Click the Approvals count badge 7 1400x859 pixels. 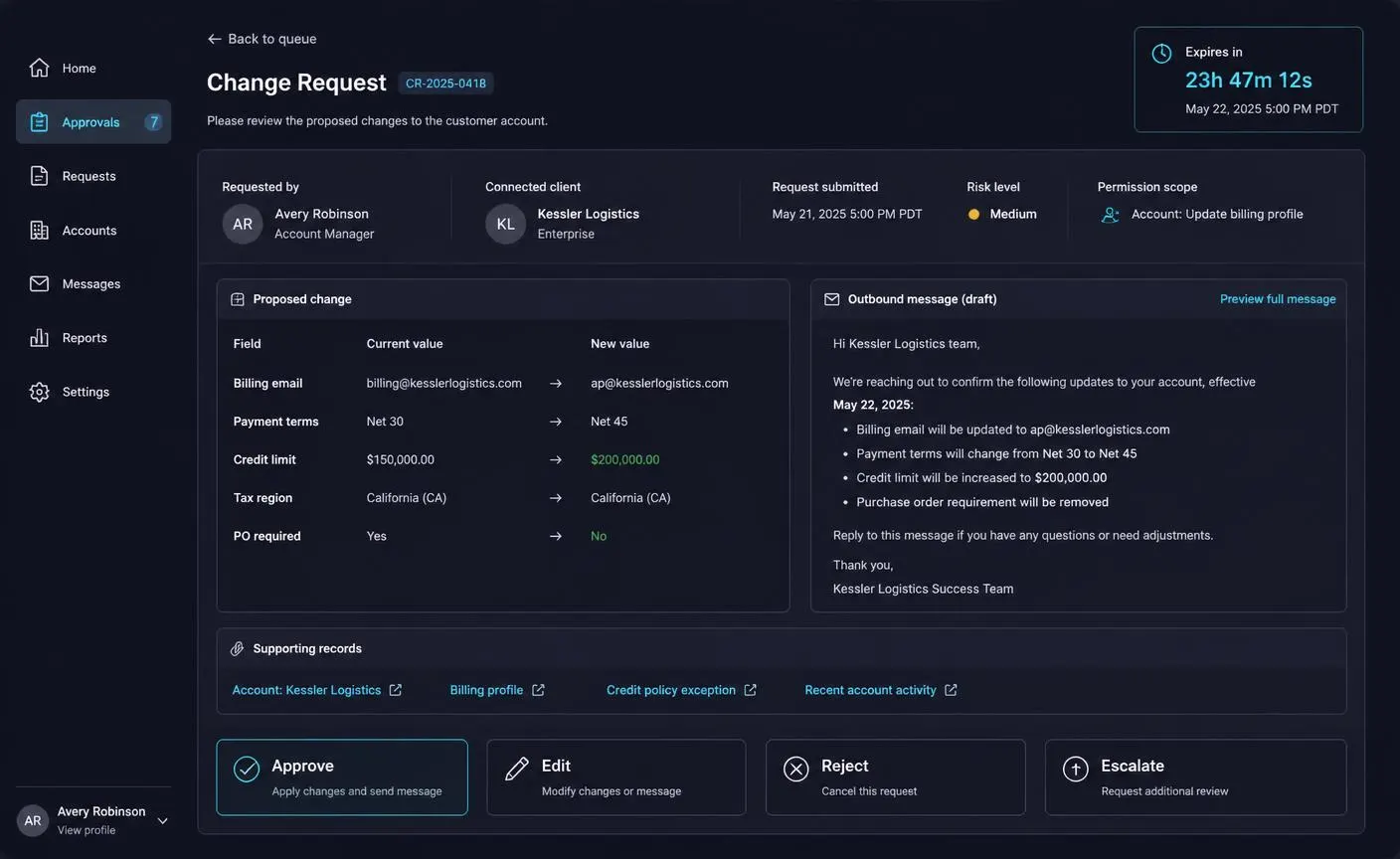(153, 122)
